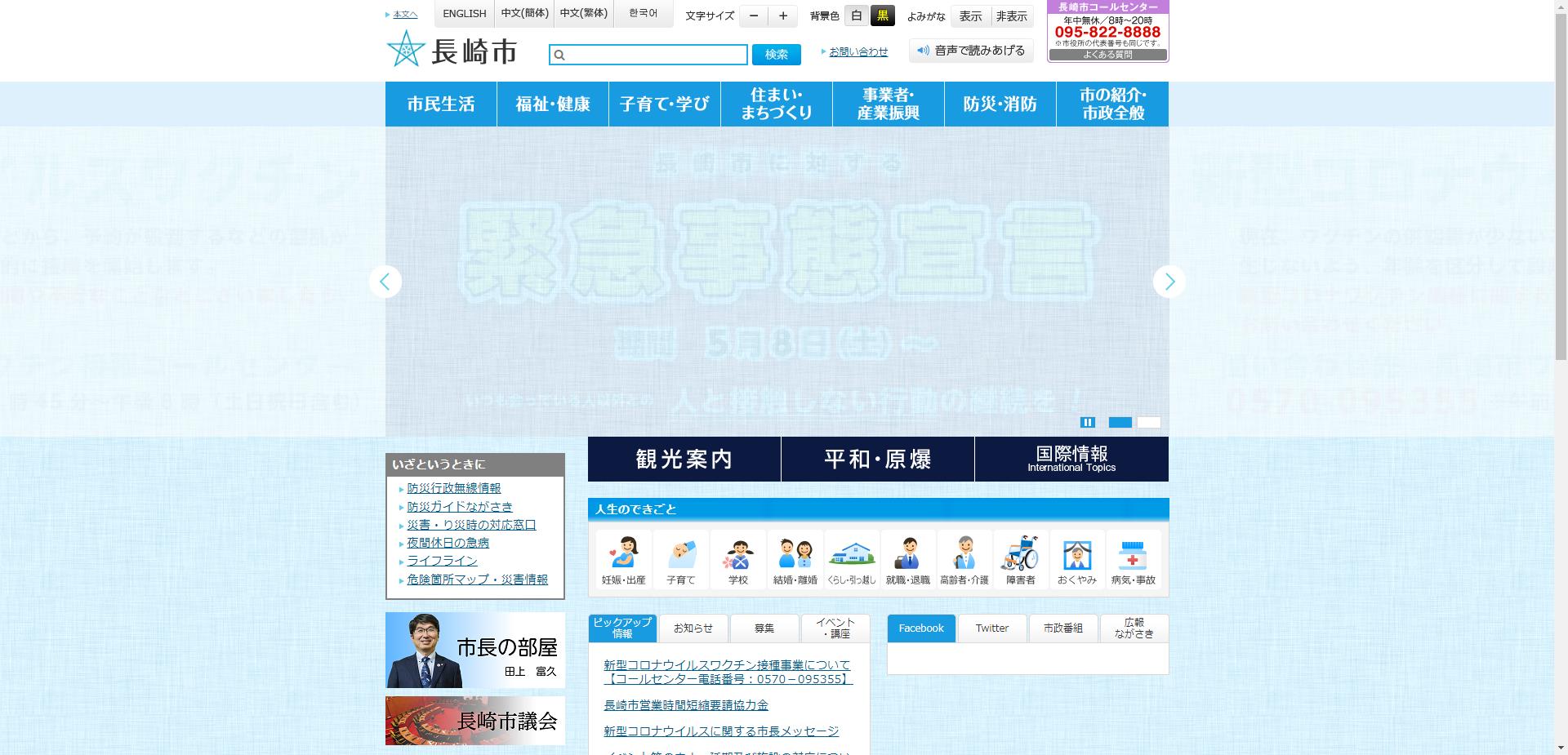Open the 防災・消防 navigation menu

tap(1000, 104)
